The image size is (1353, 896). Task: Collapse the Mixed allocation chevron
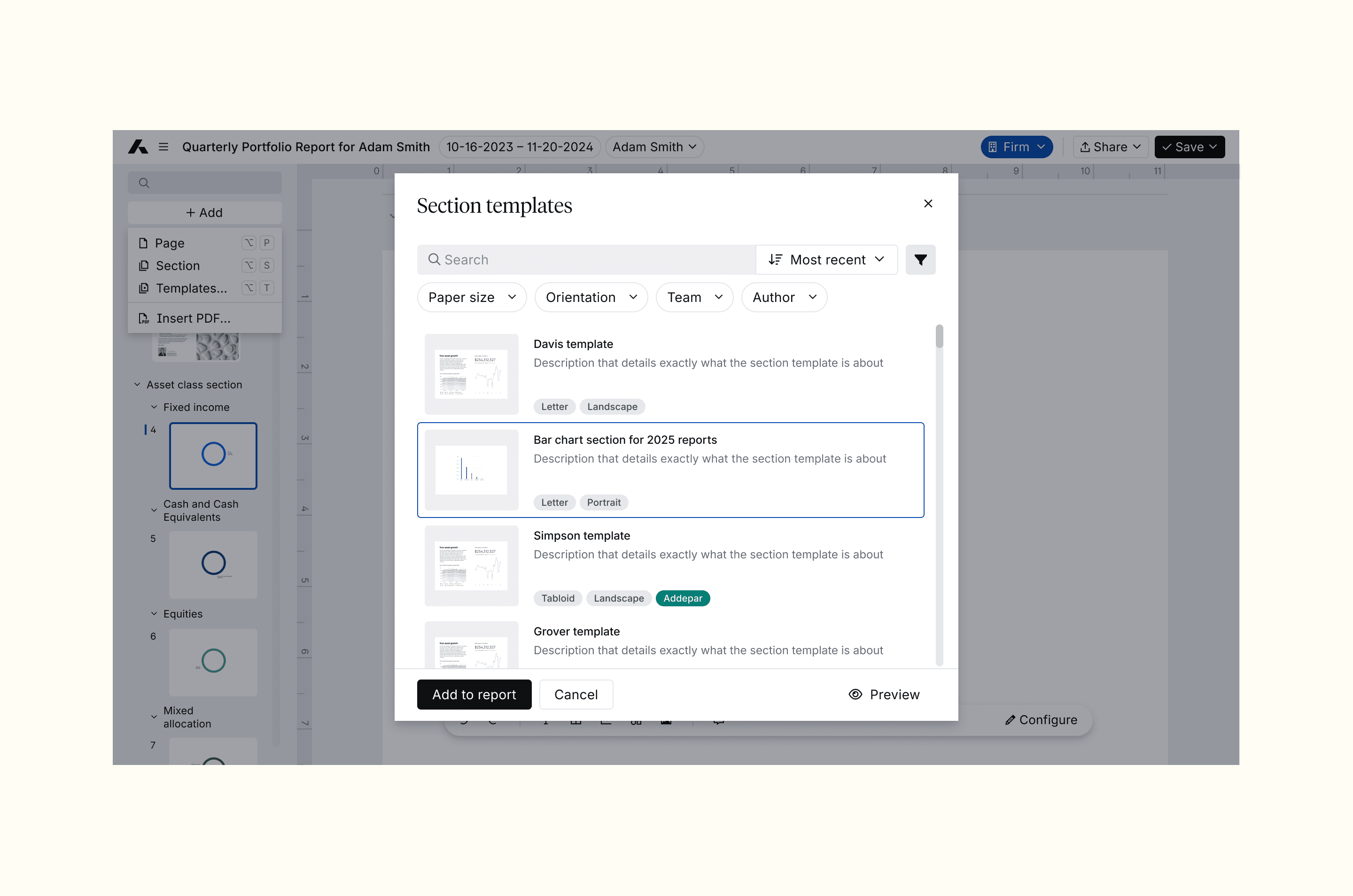tap(154, 717)
